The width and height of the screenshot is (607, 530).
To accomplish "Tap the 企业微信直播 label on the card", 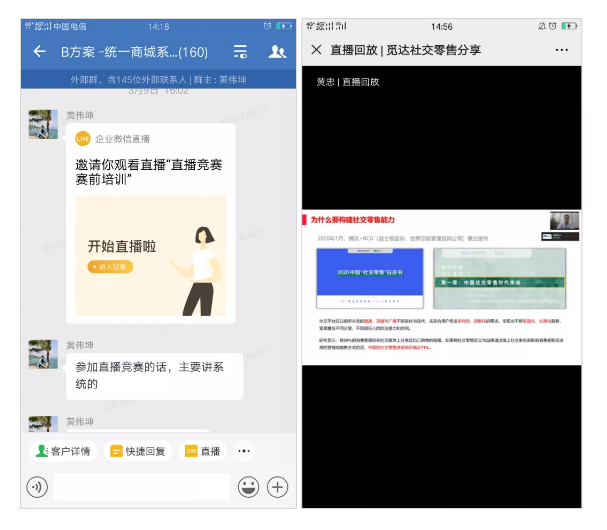I will pyautogui.click(x=122, y=139).
